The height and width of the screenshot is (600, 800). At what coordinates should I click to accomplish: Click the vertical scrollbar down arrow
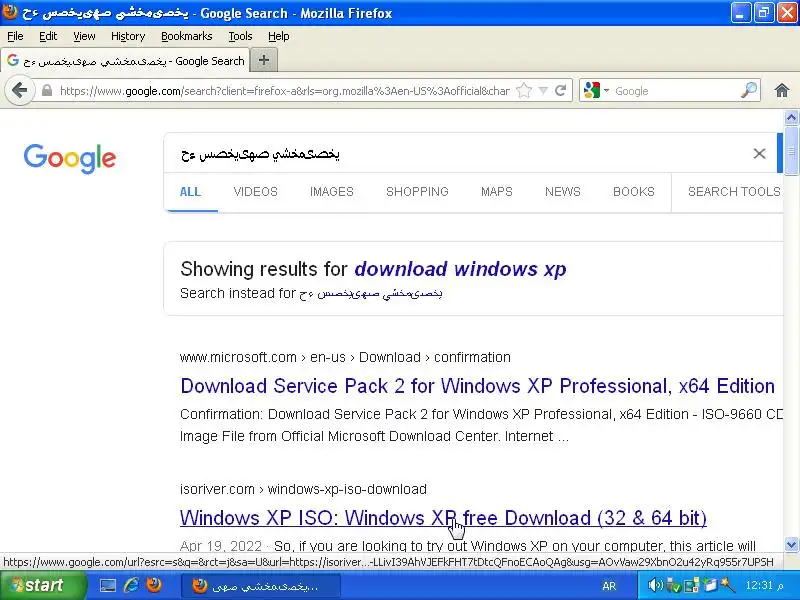791,544
